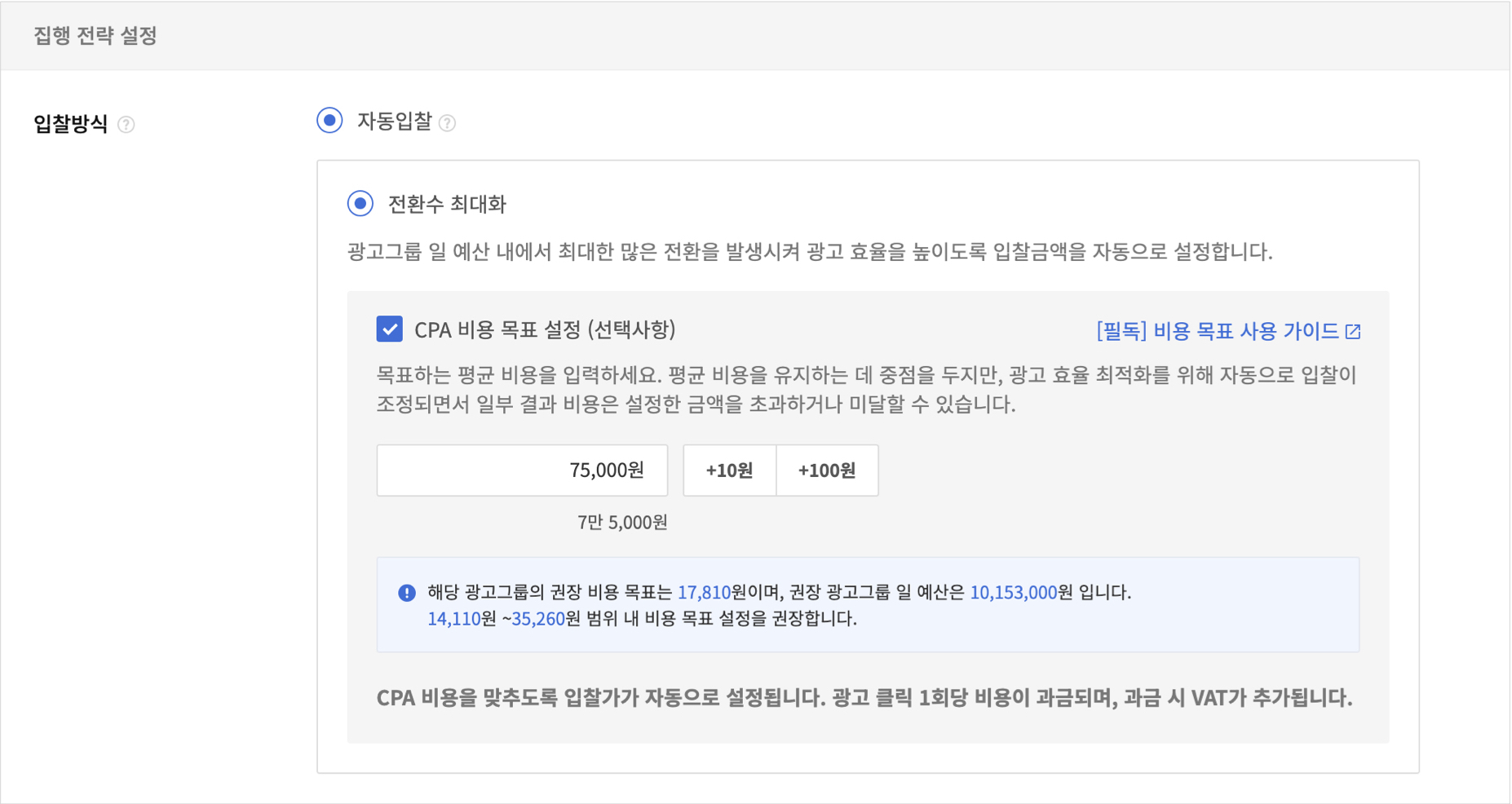Select the lower range value 14,110
The image size is (1512, 804).
(x=453, y=619)
